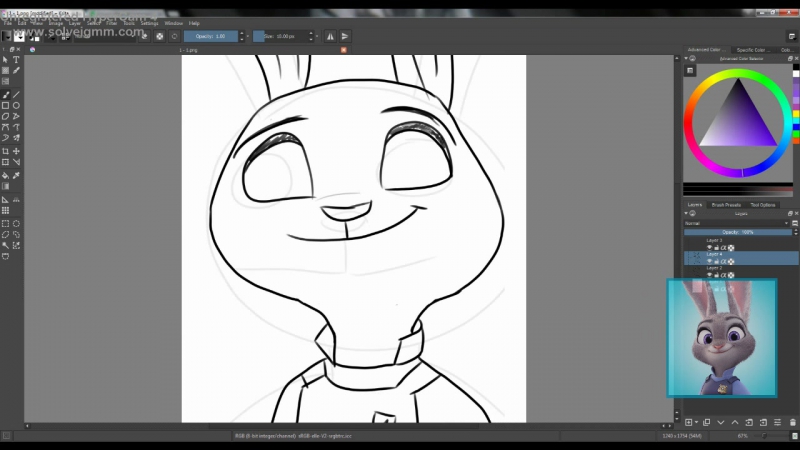800x450 pixels.
Task: Collapse the Layers docker
Action: click(x=686, y=213)
